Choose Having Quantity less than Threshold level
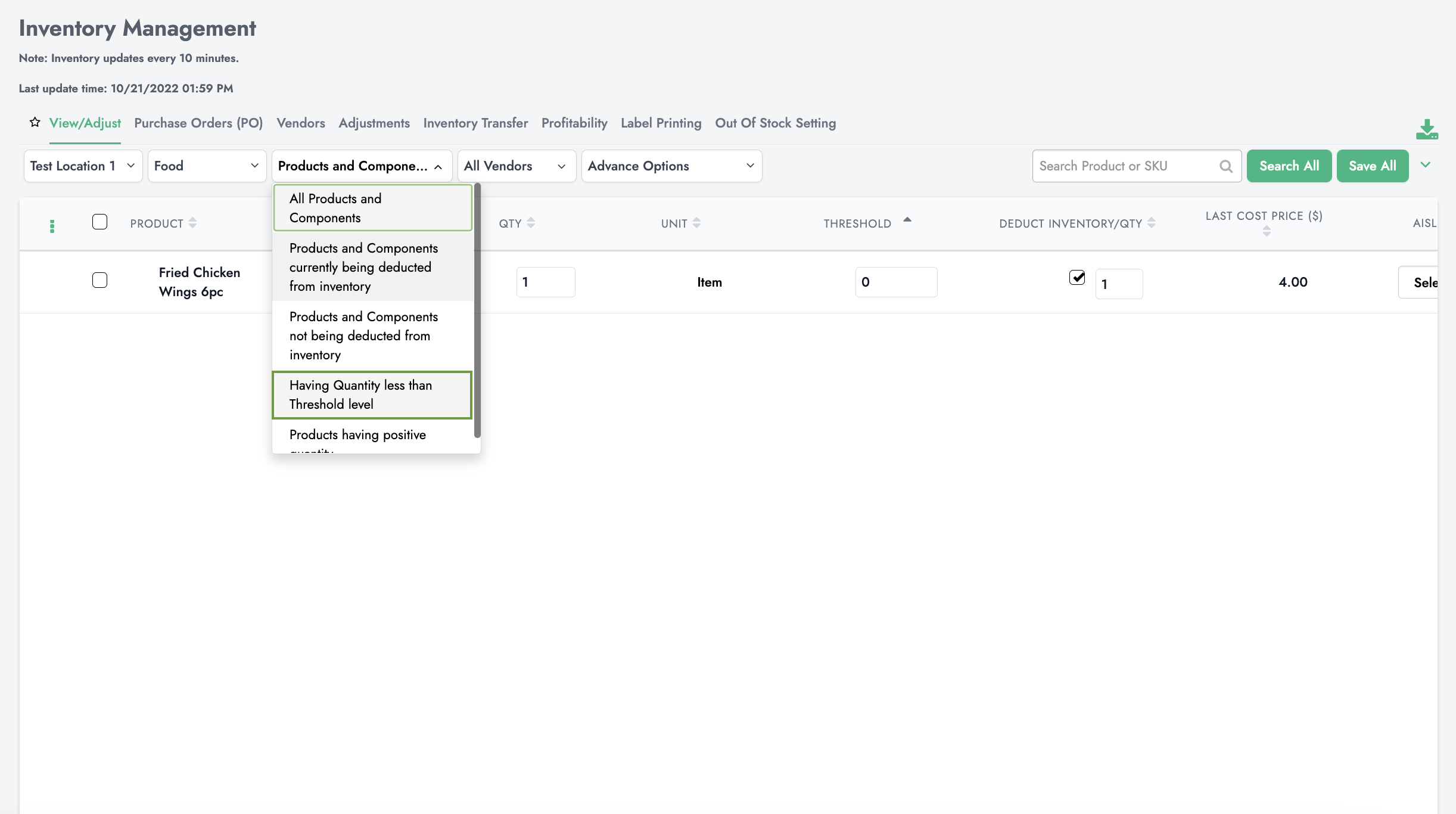 click(x=372, y=394)
